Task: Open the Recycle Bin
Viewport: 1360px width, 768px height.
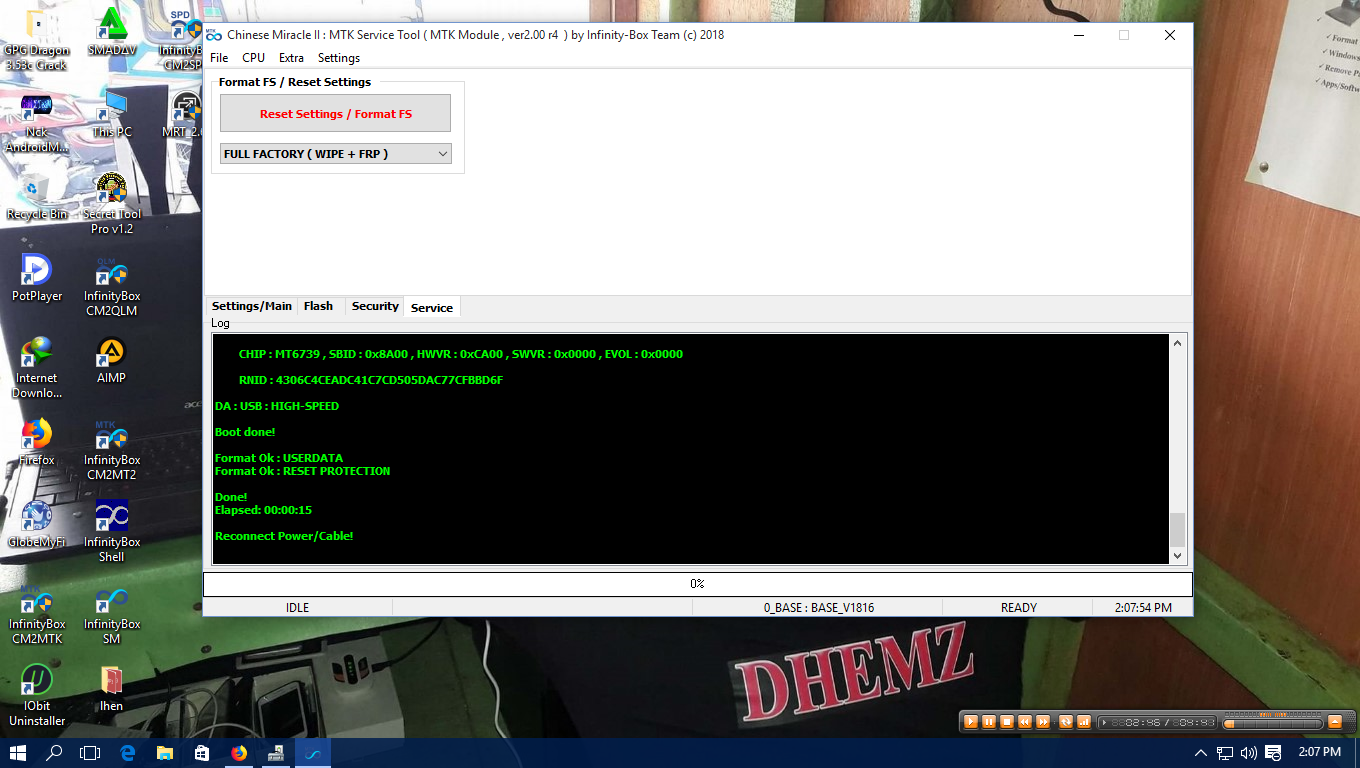Action: pyautogui.click(x=37, y=196)
